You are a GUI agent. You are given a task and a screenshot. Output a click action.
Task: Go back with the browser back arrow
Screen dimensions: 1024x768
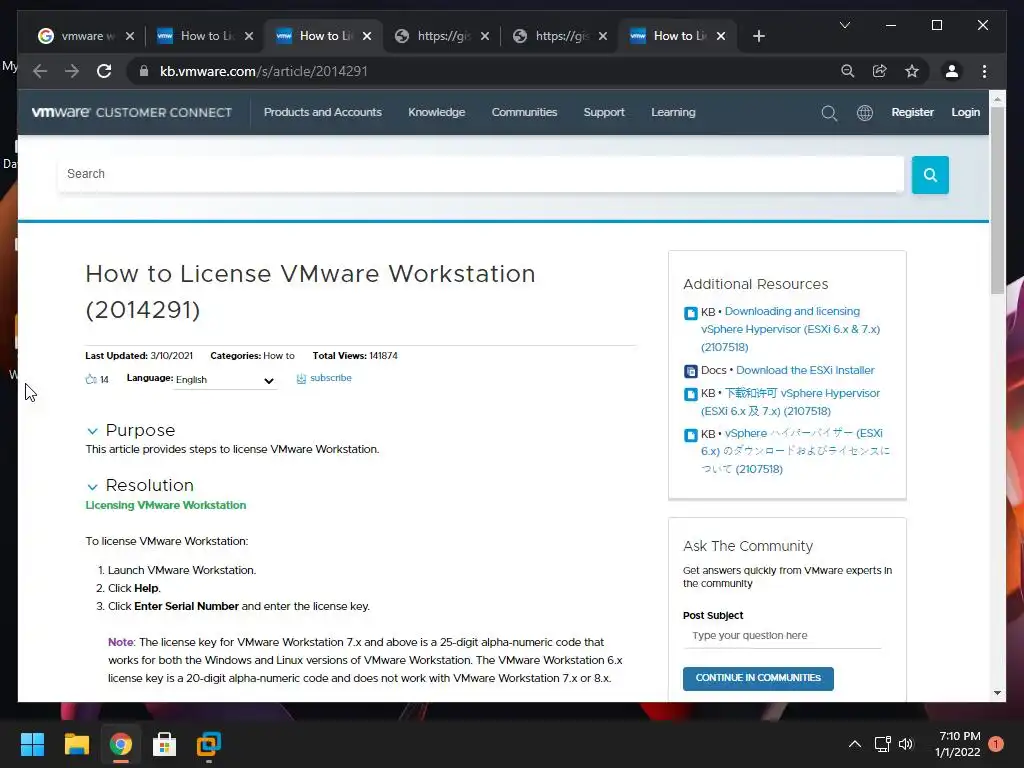coord(40,71)
